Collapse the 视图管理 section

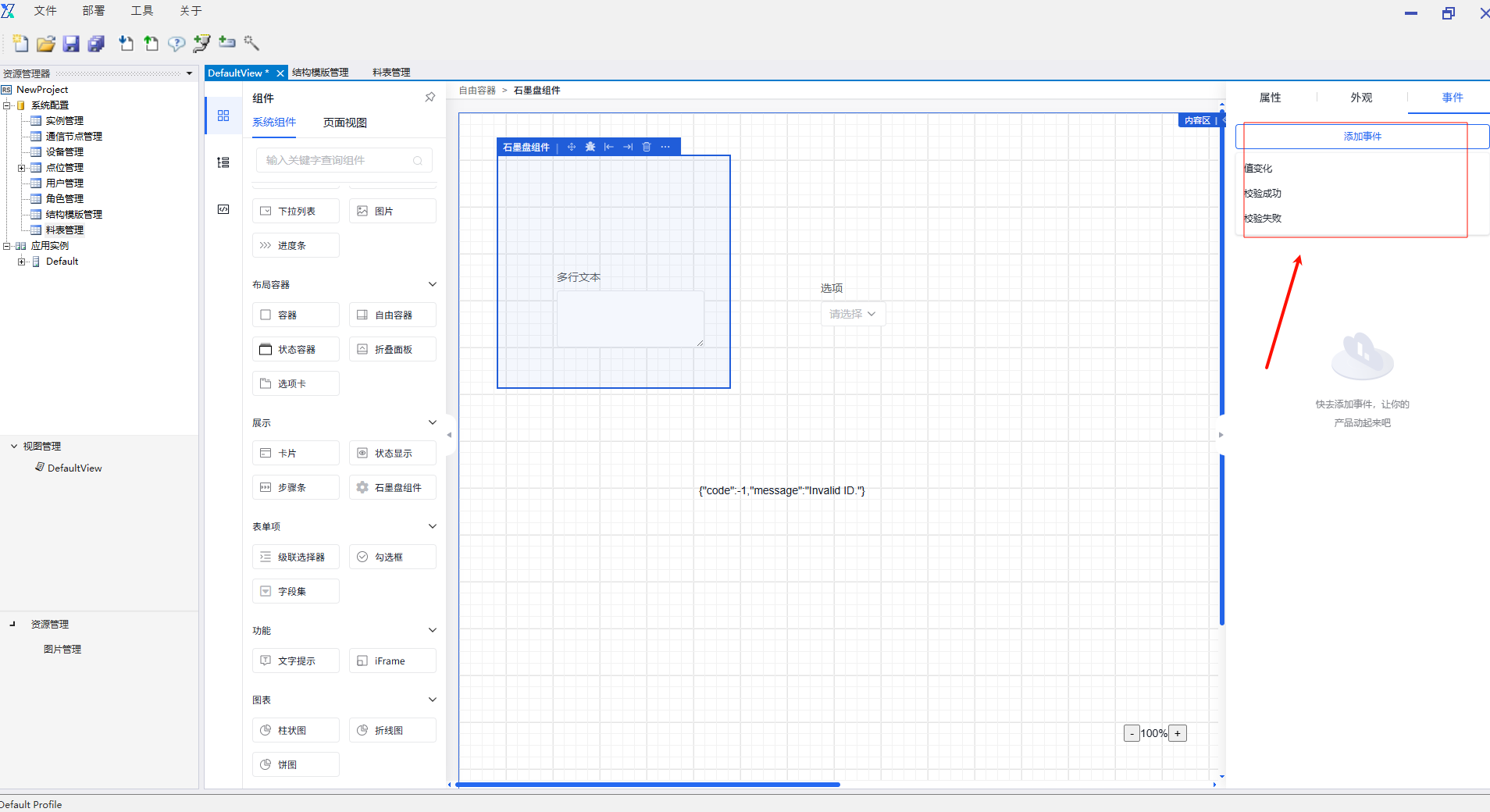(x=14, y=446)
